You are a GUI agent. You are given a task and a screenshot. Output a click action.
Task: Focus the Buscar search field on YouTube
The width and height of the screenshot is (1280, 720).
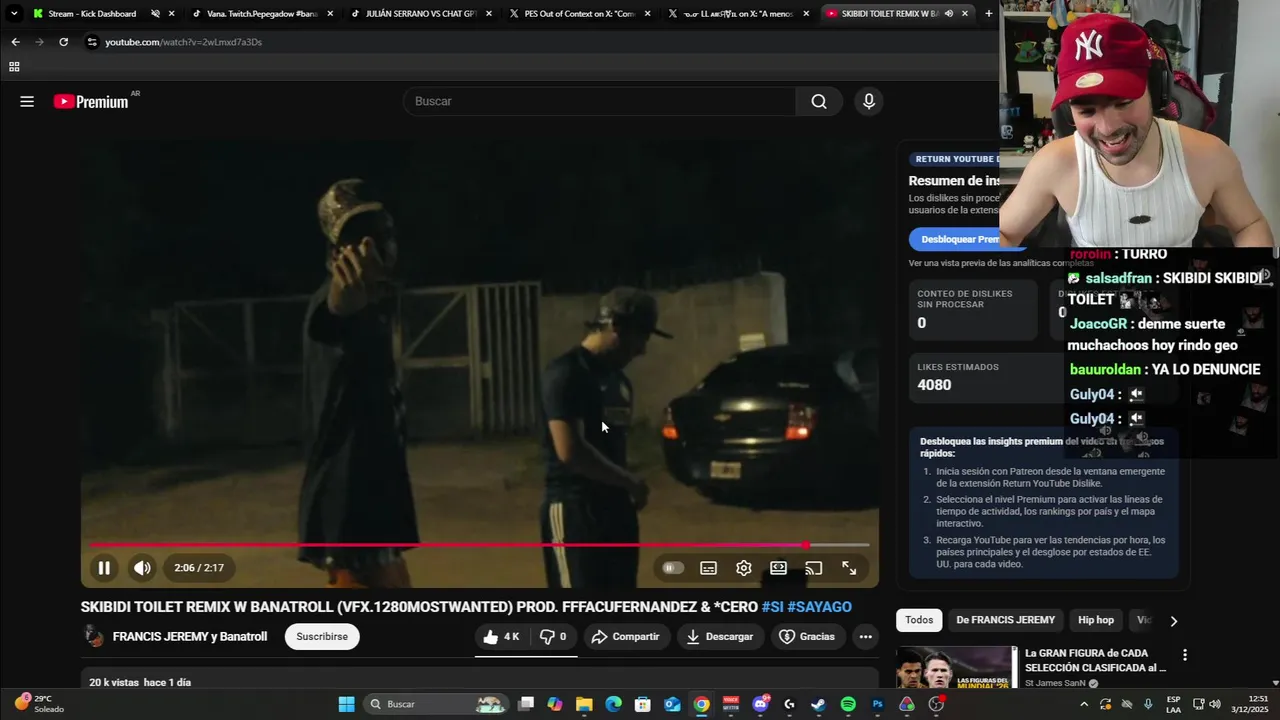tap(600, 101)
